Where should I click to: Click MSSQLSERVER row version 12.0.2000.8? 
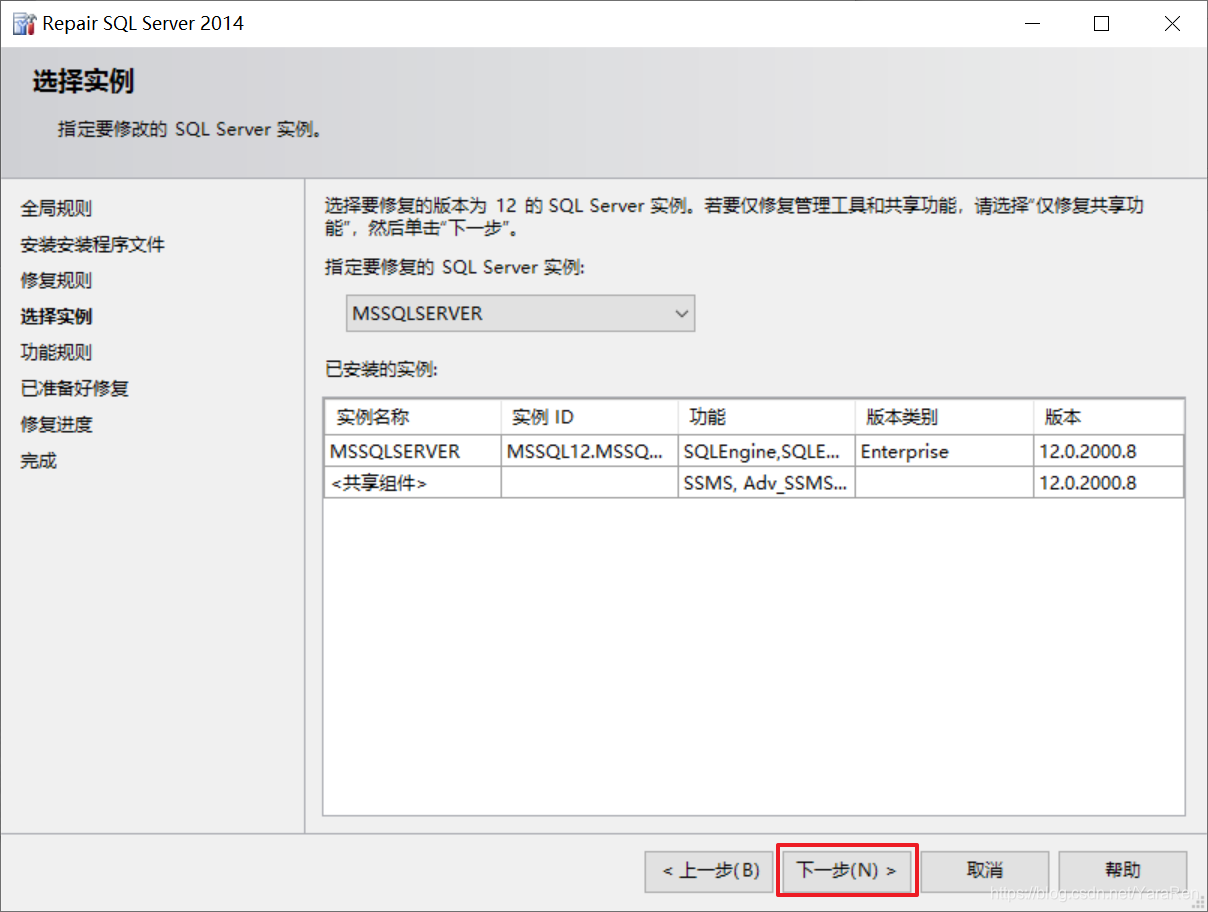pyautogui.click(x=1109, y=451)
